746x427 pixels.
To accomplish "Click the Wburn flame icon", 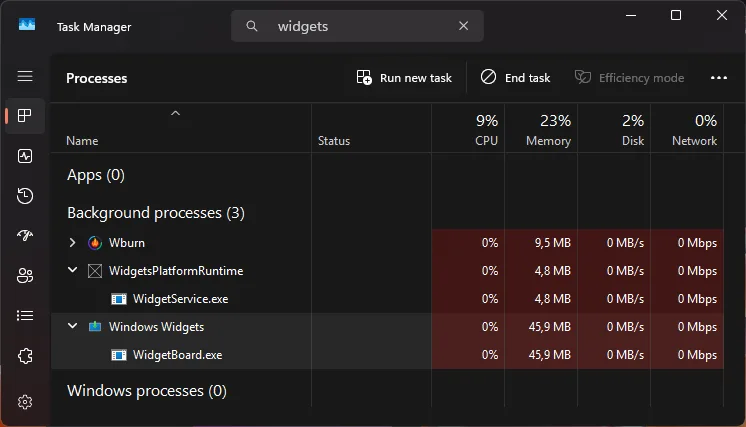I will (x=95, y=243).
